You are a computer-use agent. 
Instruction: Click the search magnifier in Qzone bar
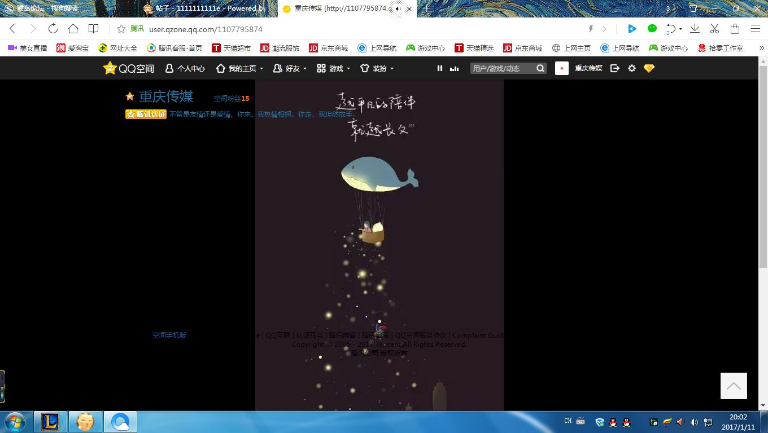(540, 68)
